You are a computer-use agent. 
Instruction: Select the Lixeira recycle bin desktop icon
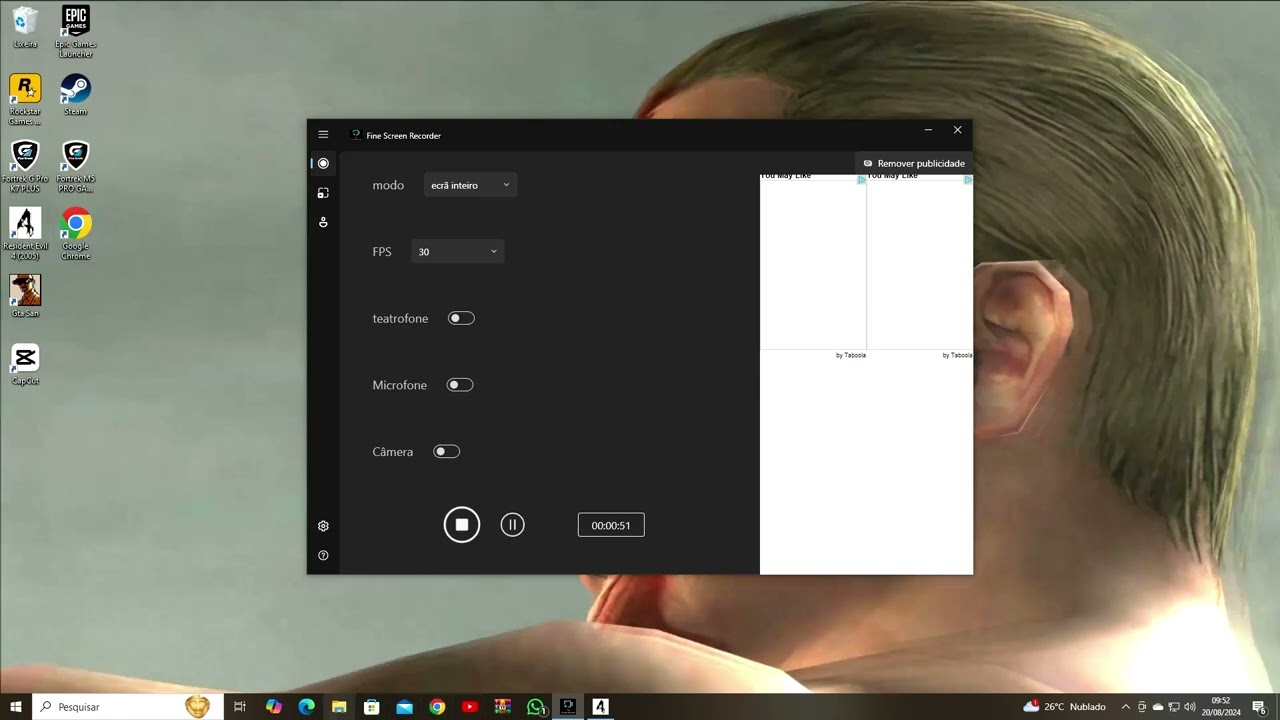click(25, 28)
